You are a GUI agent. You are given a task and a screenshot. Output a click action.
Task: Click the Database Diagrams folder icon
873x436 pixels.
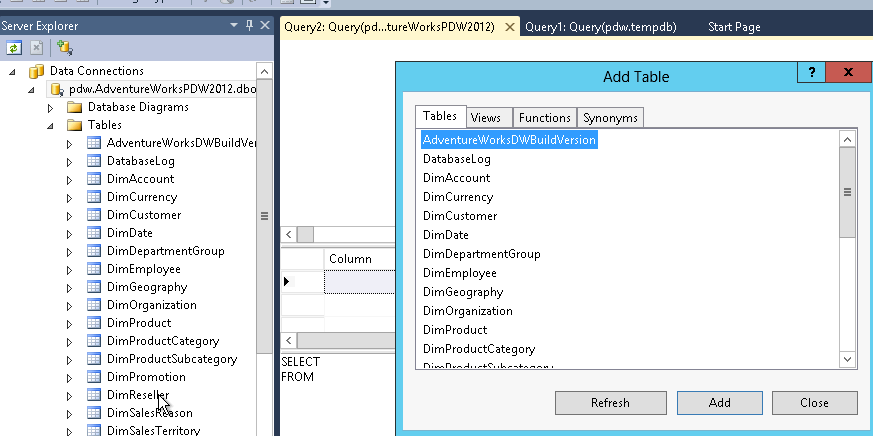(x=75, y=107)
